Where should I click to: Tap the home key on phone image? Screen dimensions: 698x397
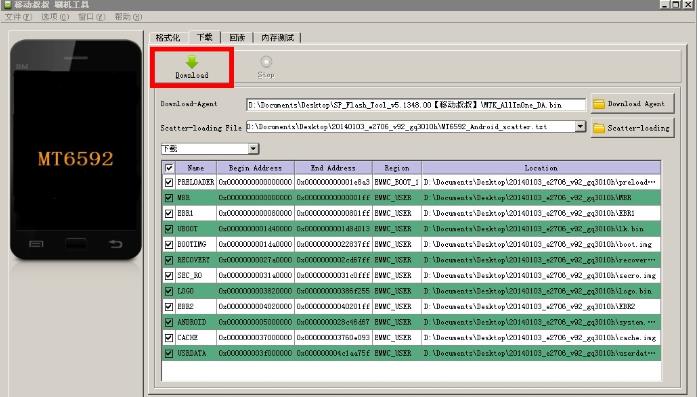tap(76, 243)
